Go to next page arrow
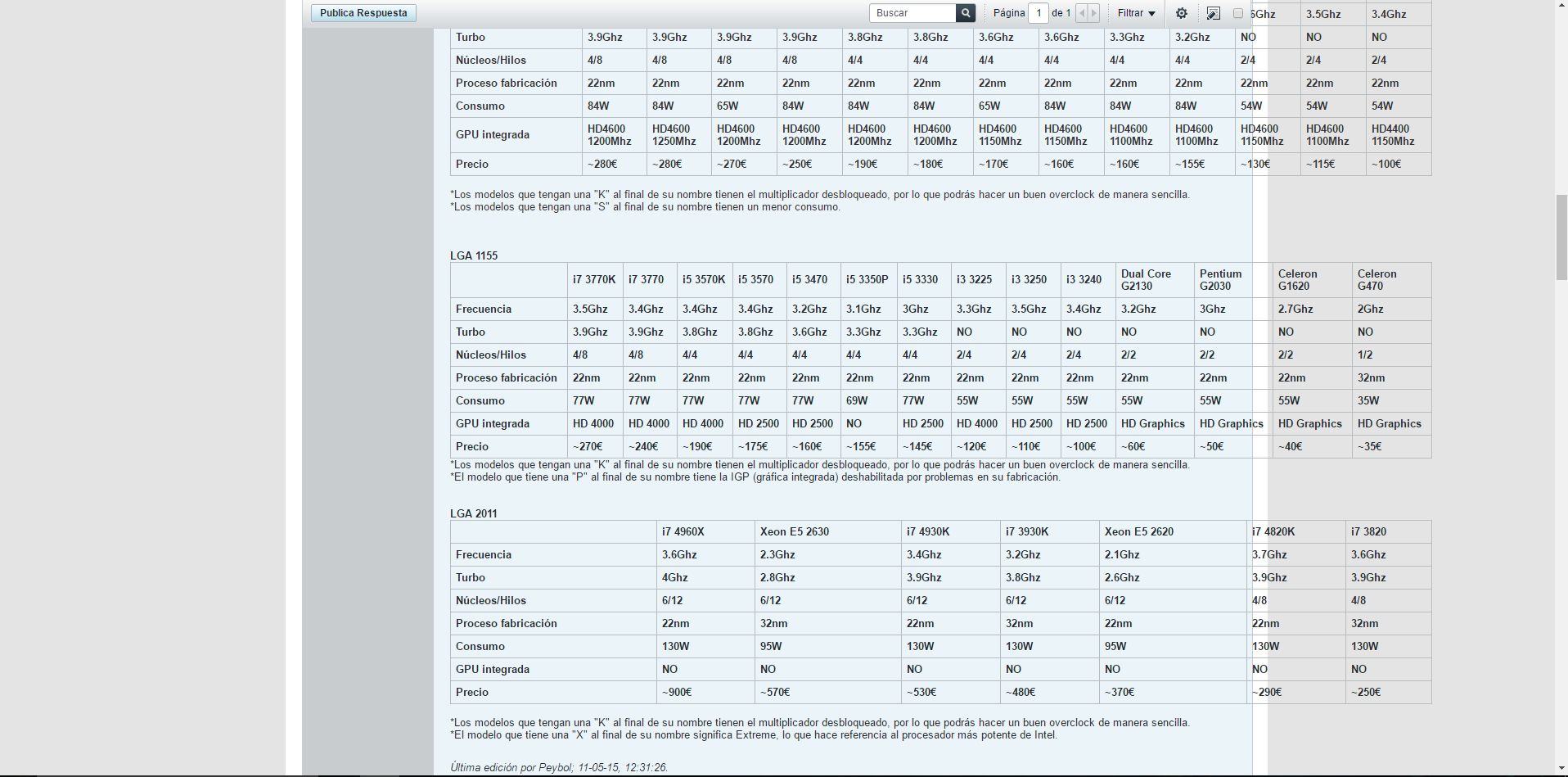Viewport: 1568px width, 777px height. click(1093, 13)
